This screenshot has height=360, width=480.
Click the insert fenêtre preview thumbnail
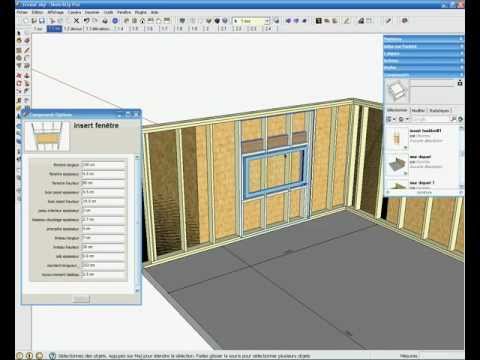47,136
